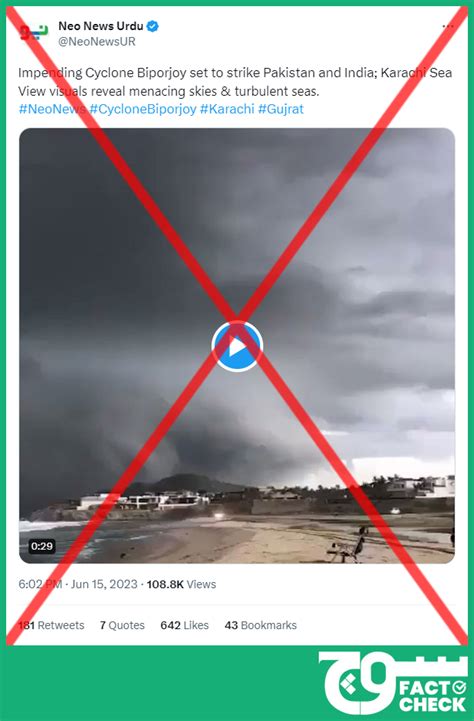Click the blue verified badge icon
This screenshot has height=721, width=474.
[x=153, y=26]
